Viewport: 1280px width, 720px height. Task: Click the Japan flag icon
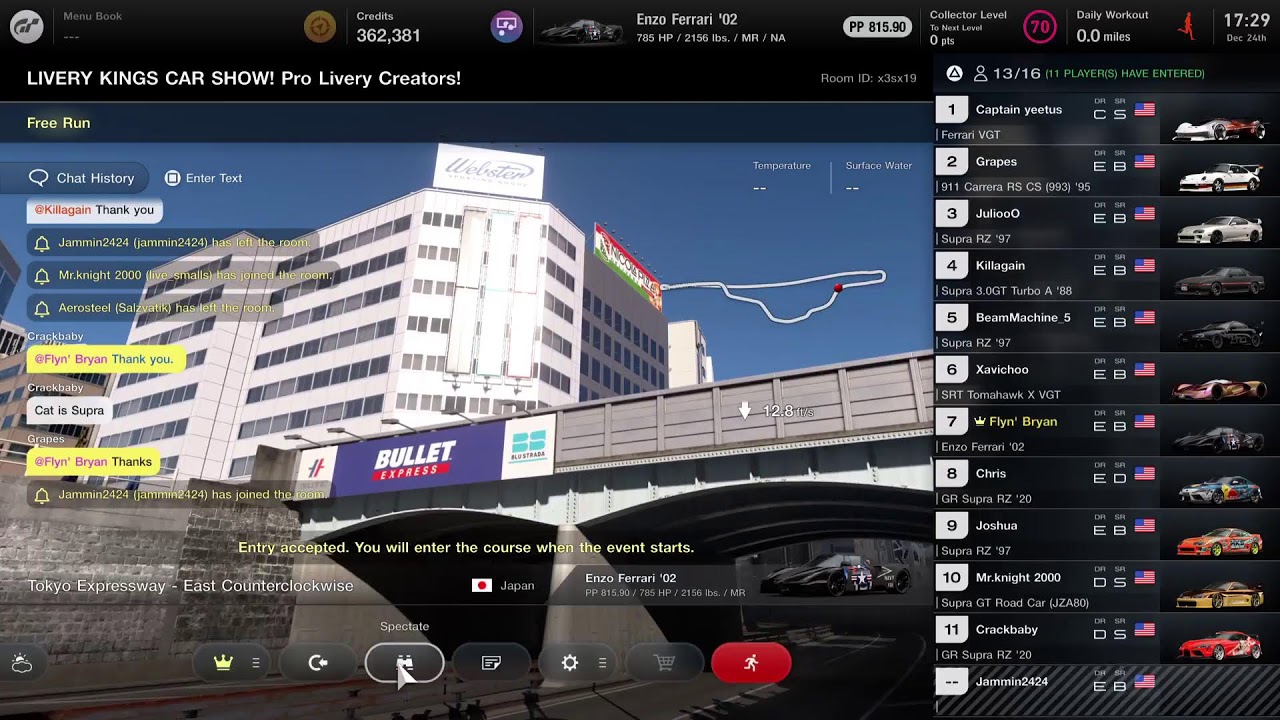point(482,586)
